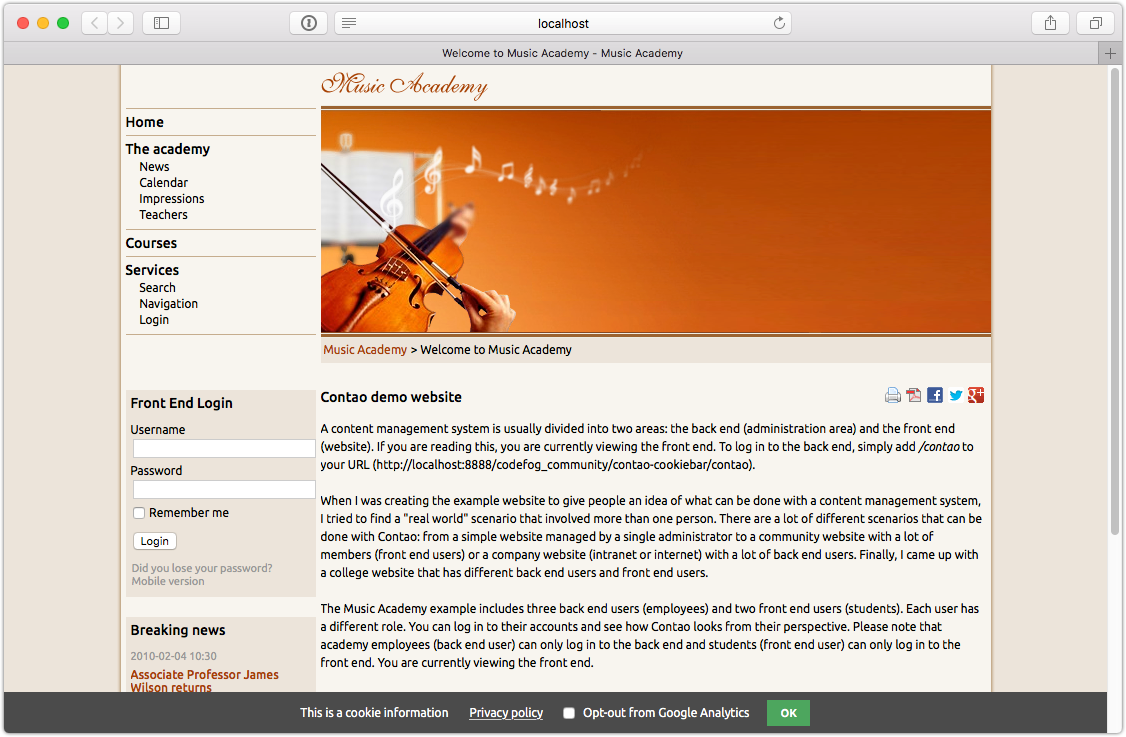Open Search under Services
The image size is (1126, 737).
157,287
